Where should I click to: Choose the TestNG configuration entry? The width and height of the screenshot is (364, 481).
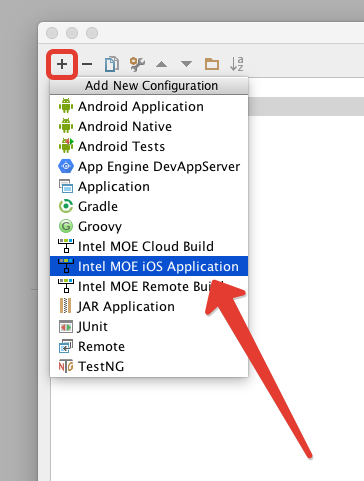[149, 366]
